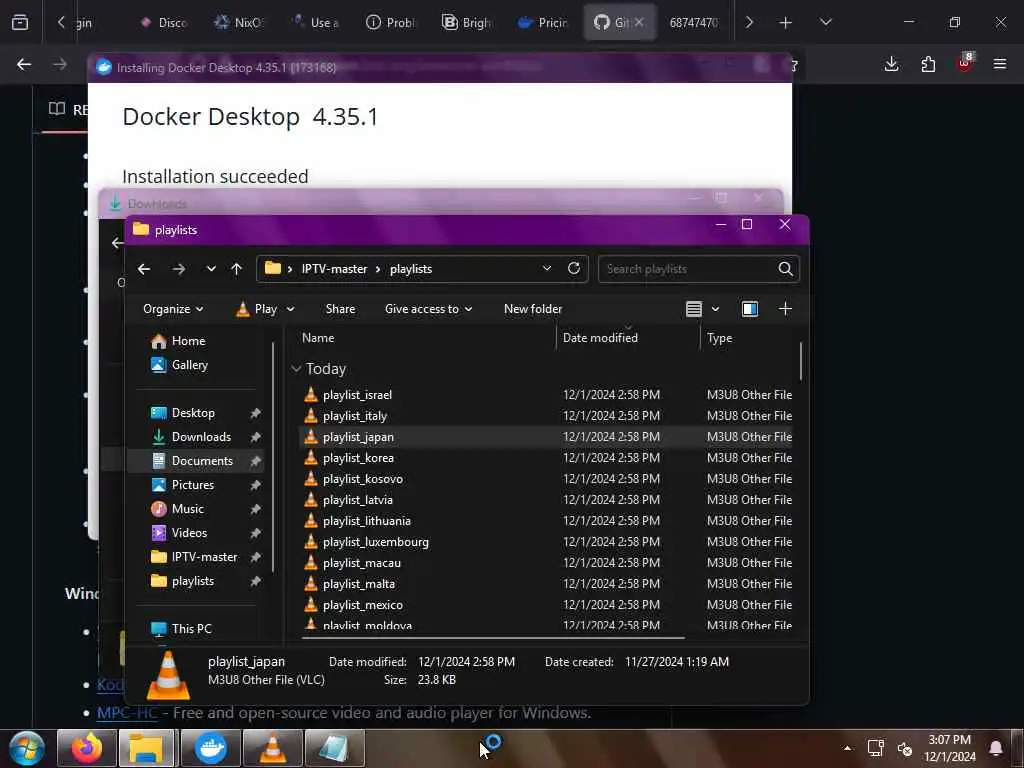Click IPTV-master in the address breadcrumb

[x=334, y=269]
